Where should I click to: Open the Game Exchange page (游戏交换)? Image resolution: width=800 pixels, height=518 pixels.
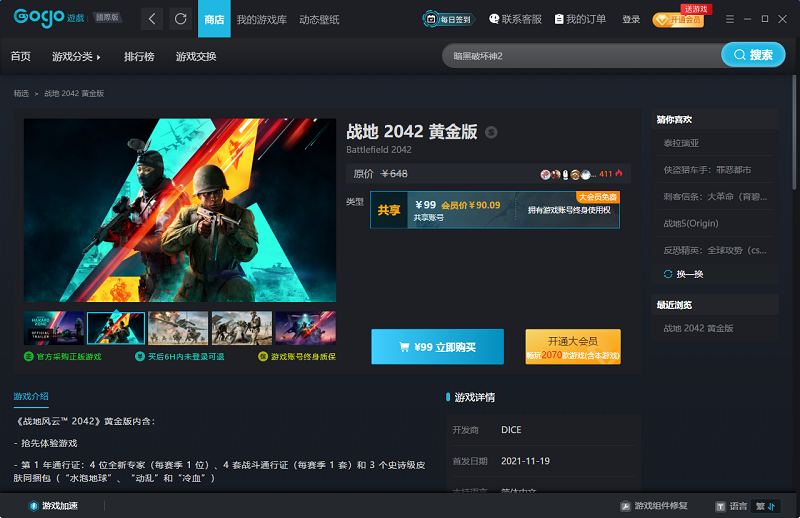pos(196,57)
